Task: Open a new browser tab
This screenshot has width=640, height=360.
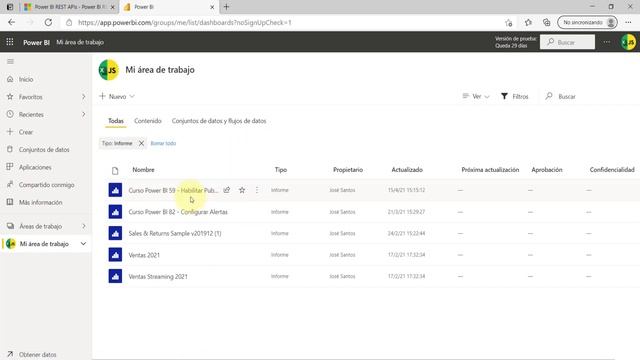Action: pos(227,7)
